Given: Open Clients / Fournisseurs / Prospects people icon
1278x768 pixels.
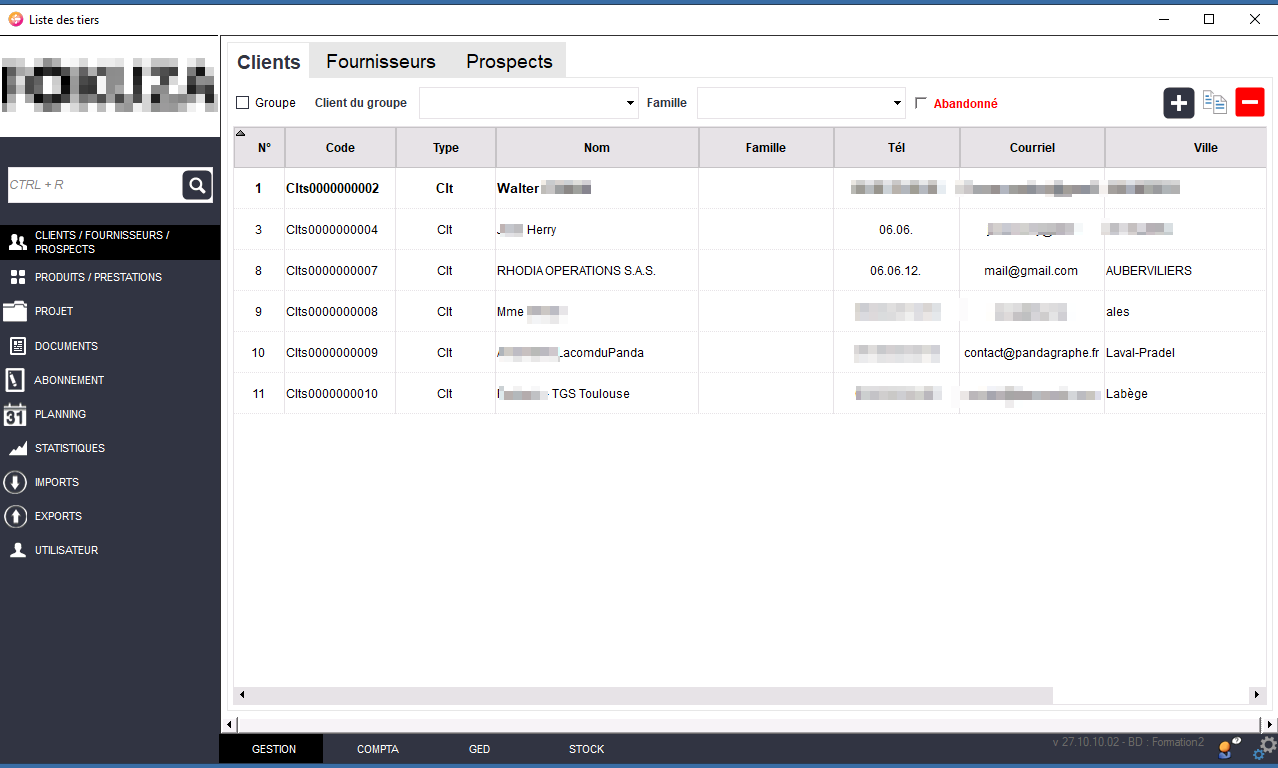Looking at the screenshot, I should 17,242.
